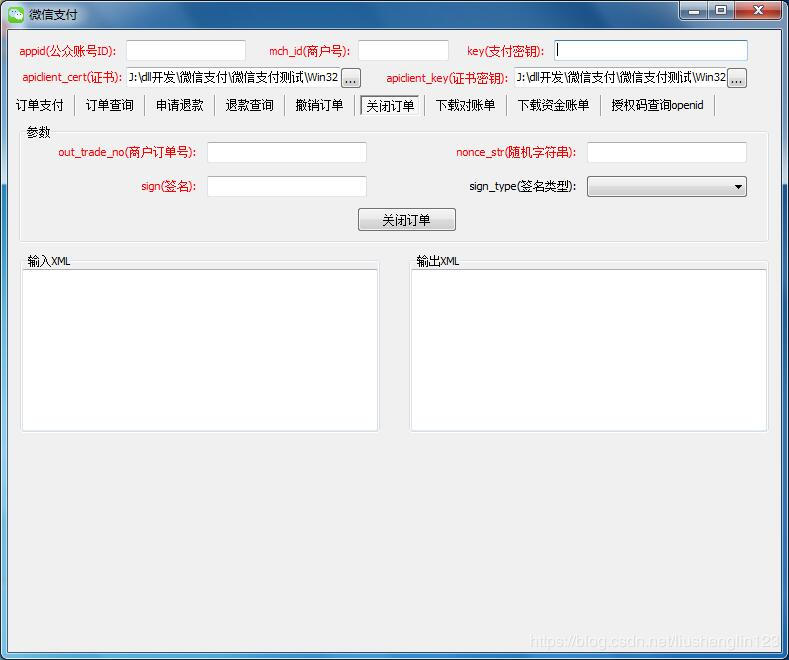
Task: Focus the sign(签名) input field
Action: (287, 187)
